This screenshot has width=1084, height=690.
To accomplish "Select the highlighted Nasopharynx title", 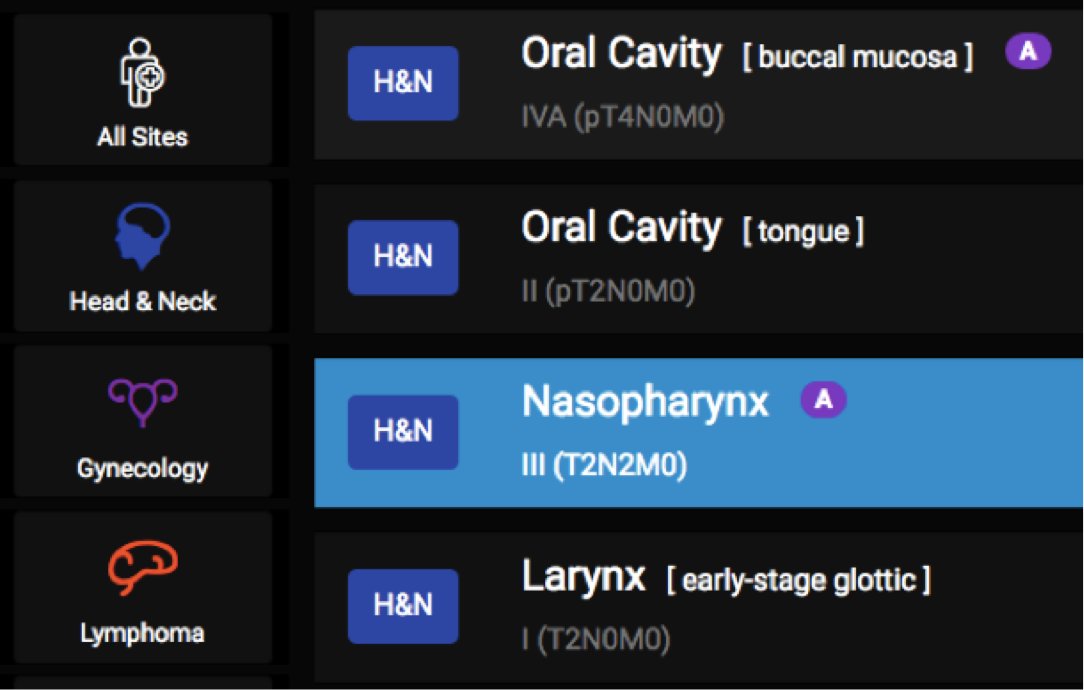I will [x=645, y=402].
